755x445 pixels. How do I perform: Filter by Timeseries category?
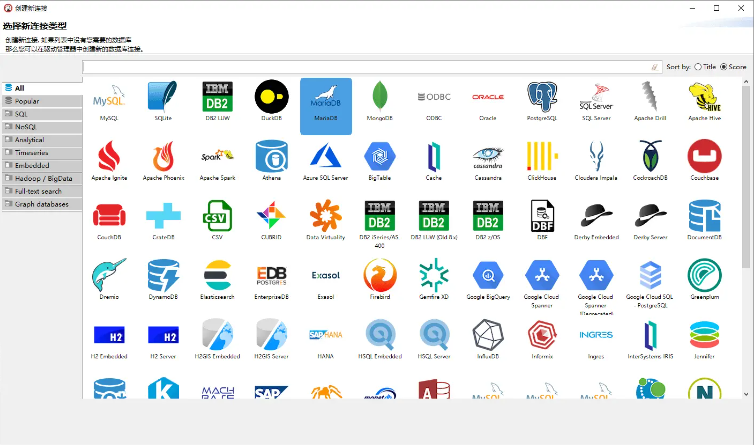coord(42,153)
